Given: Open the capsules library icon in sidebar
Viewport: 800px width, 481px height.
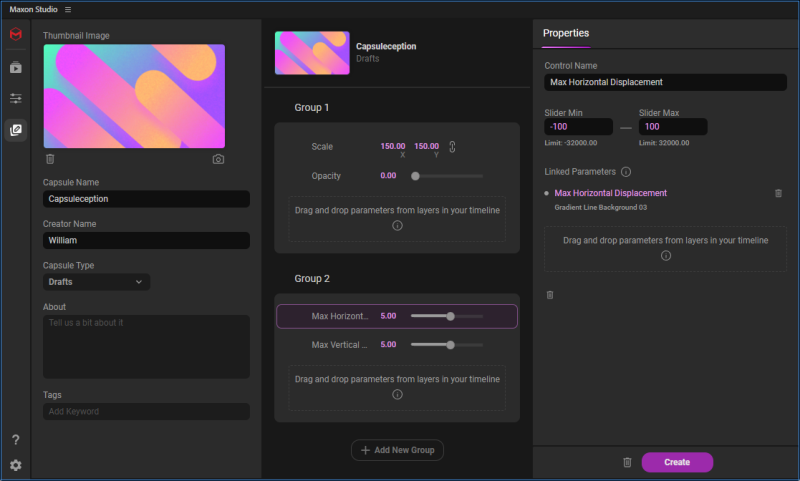Looking at the screenshot, I should coord(16,67).
